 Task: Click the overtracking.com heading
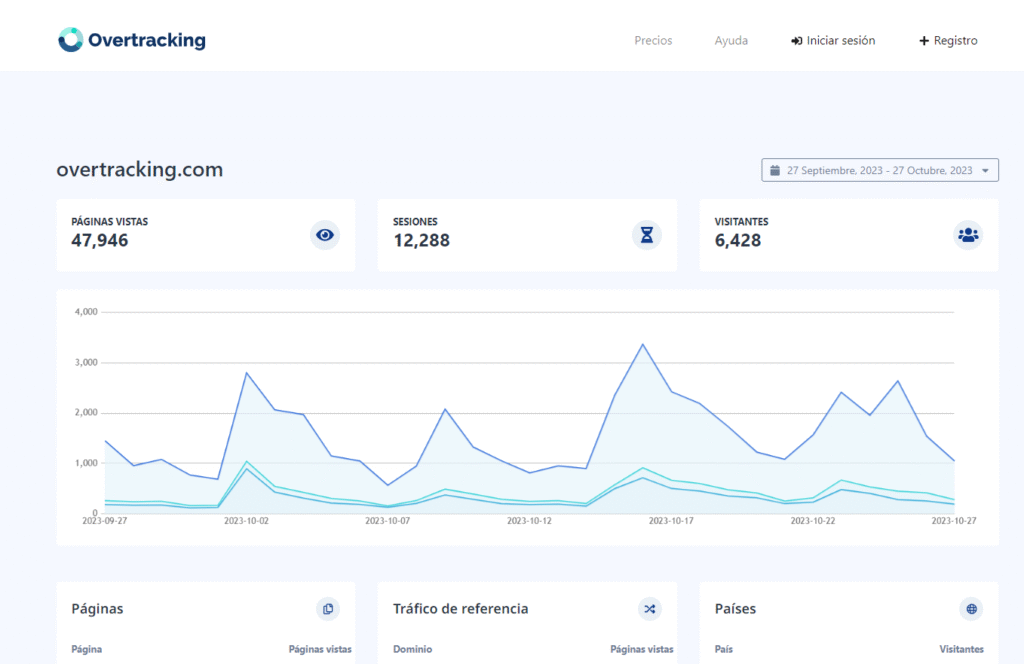click(x=140, y=170)
